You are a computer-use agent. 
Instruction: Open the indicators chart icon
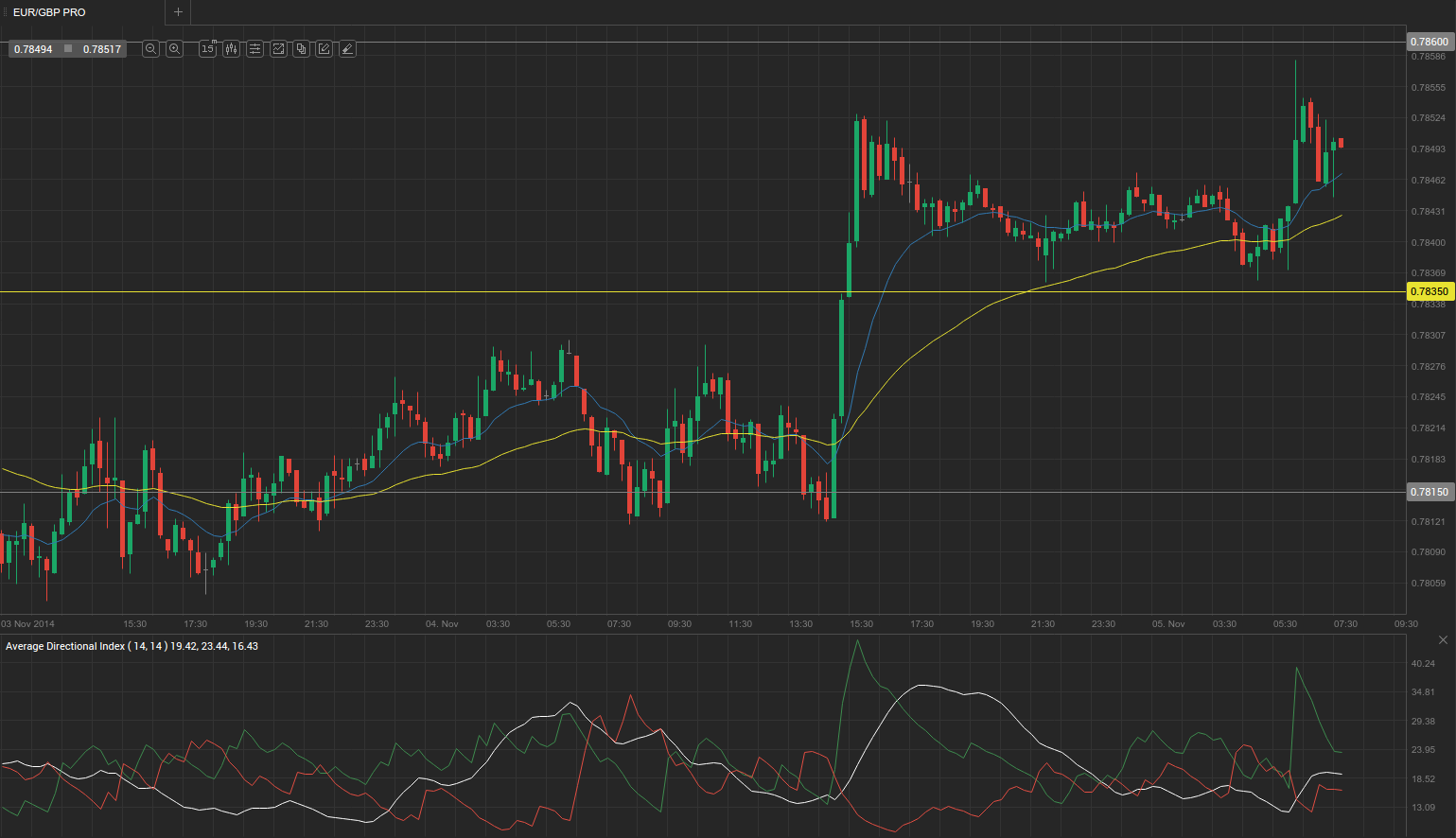click(278, 48)
